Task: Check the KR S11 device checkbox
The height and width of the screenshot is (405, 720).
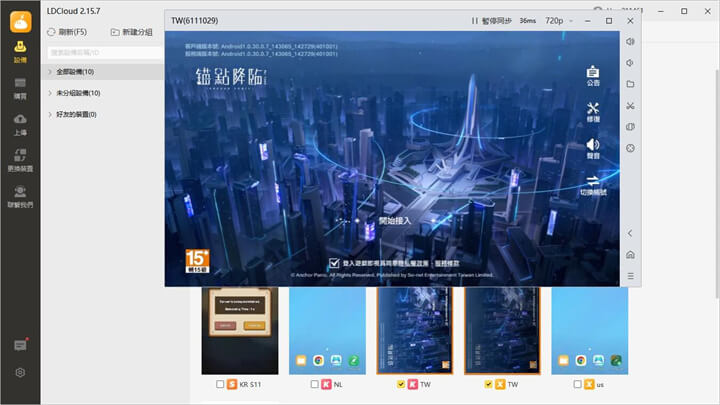Action: point(220,384)
